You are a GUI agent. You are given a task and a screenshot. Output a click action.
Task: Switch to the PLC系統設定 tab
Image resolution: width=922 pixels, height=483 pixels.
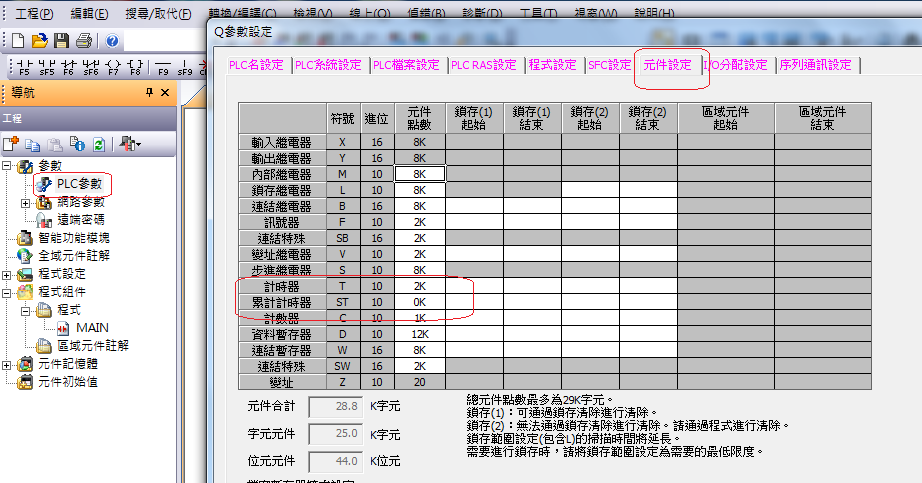[x=328, y=65]
